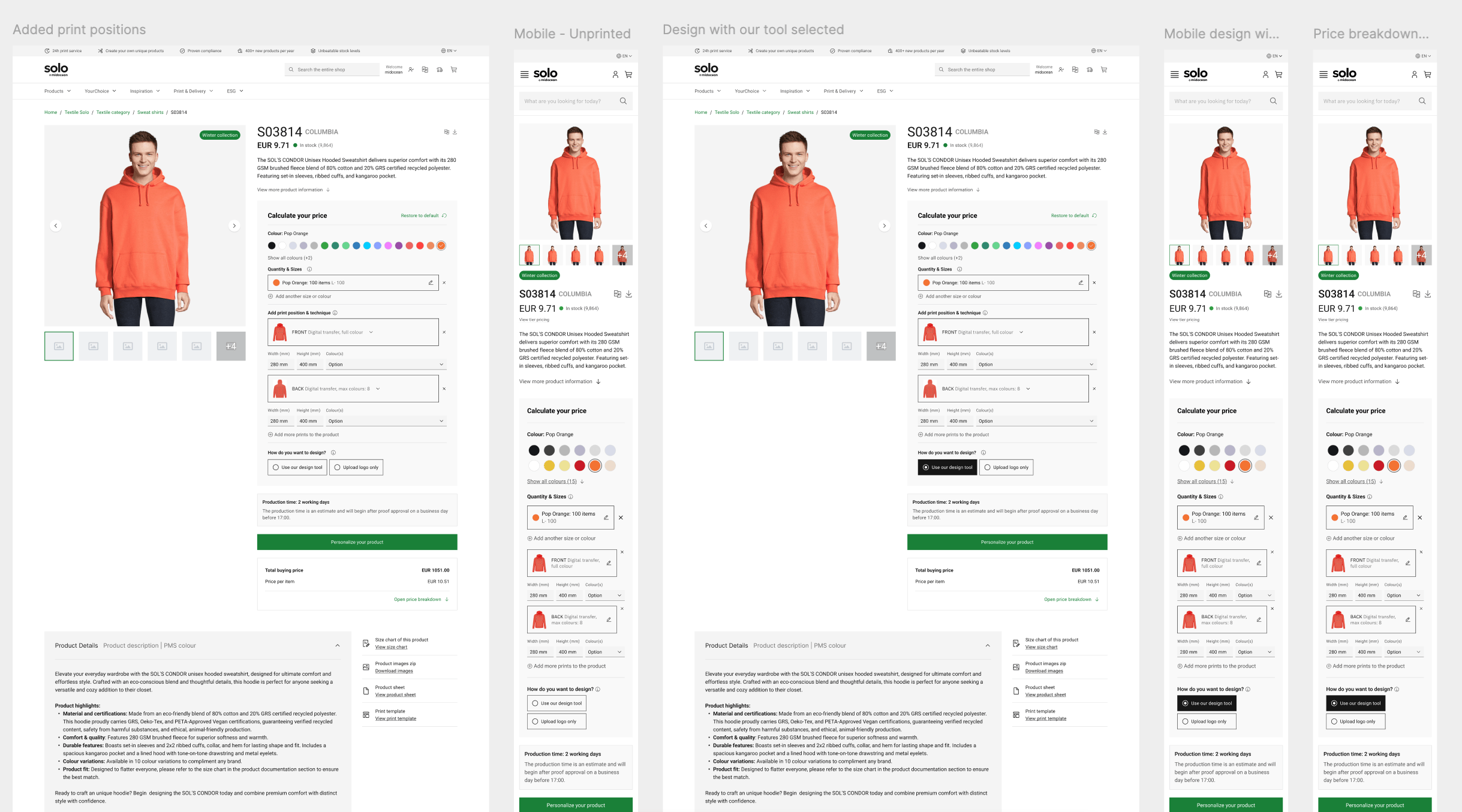Click Add more prints to the product in Mobile - Unprinted
The height and width of the screenshot is (812, 1462).
pos(567,666)
